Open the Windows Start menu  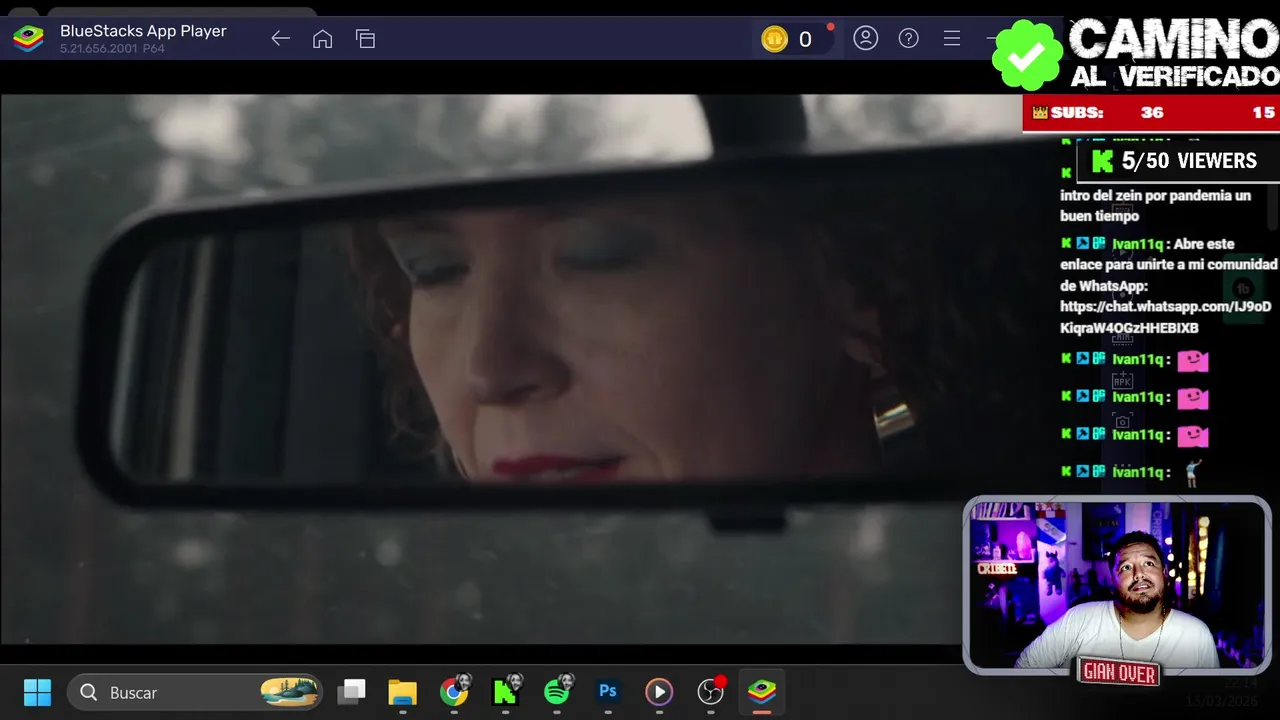click(37, 692)
